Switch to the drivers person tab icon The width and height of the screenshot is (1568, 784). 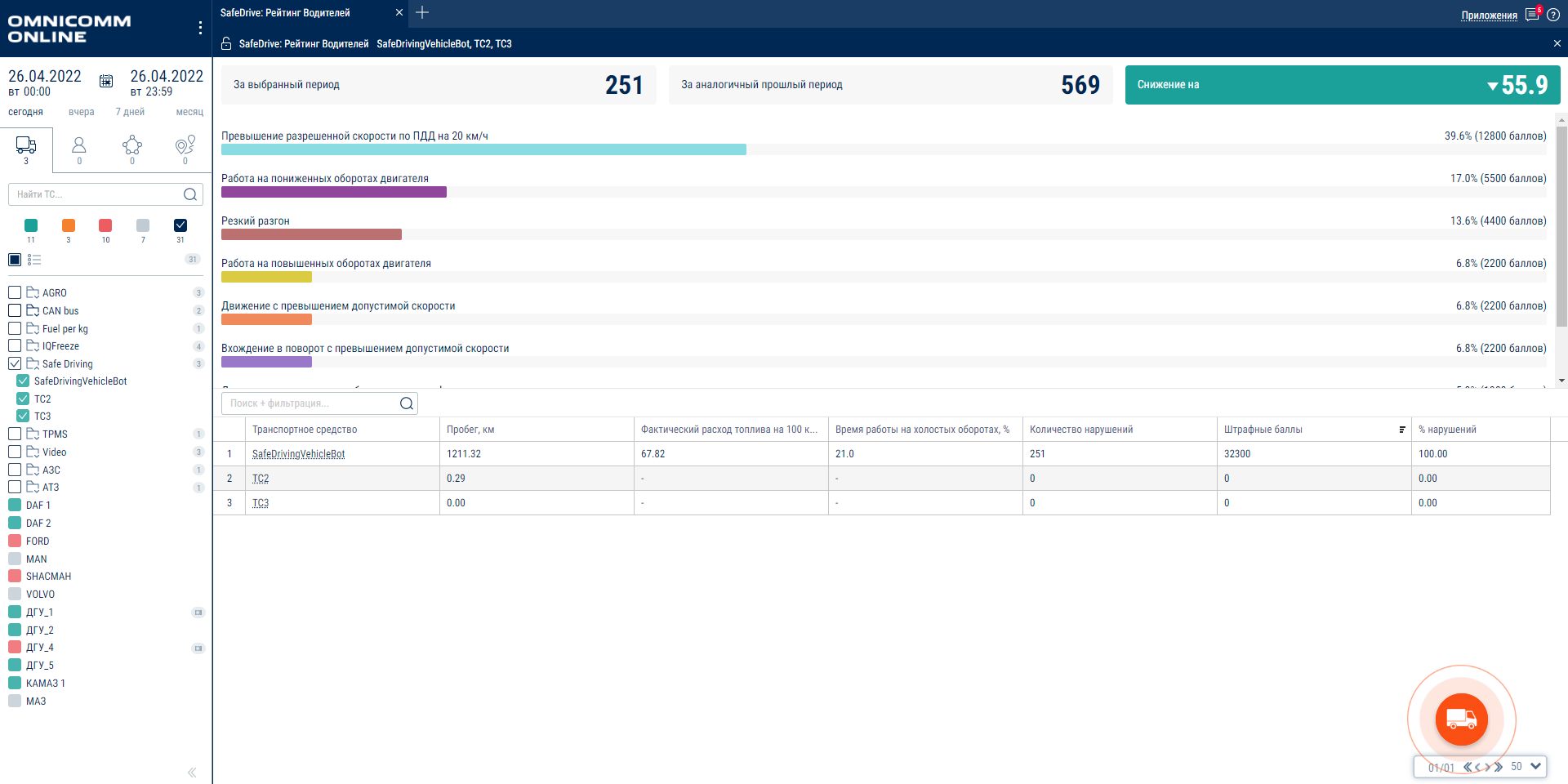tap(79, 145)
